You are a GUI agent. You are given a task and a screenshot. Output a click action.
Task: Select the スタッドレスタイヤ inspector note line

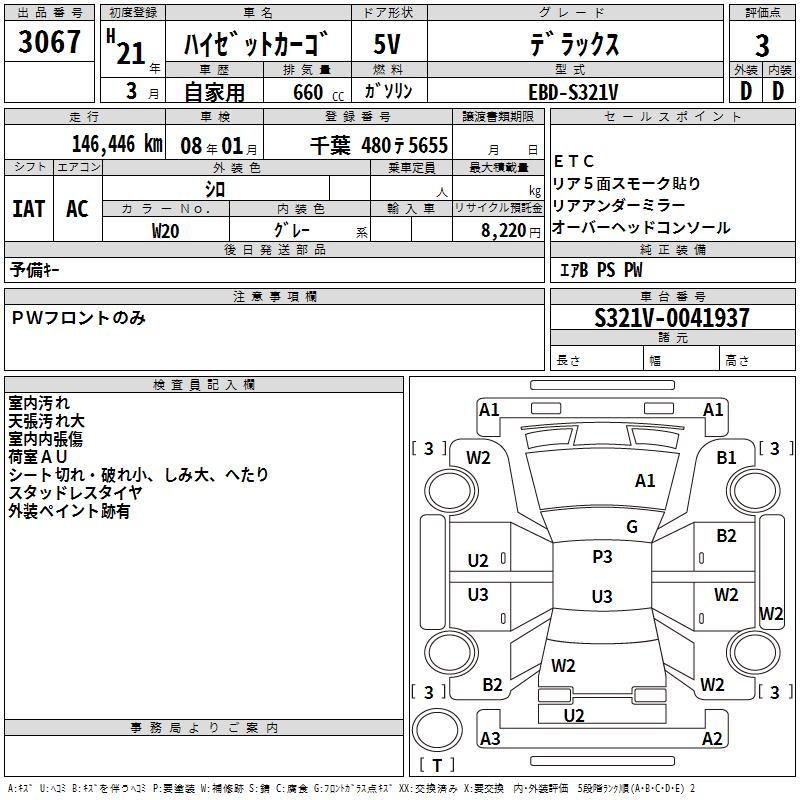75,493
